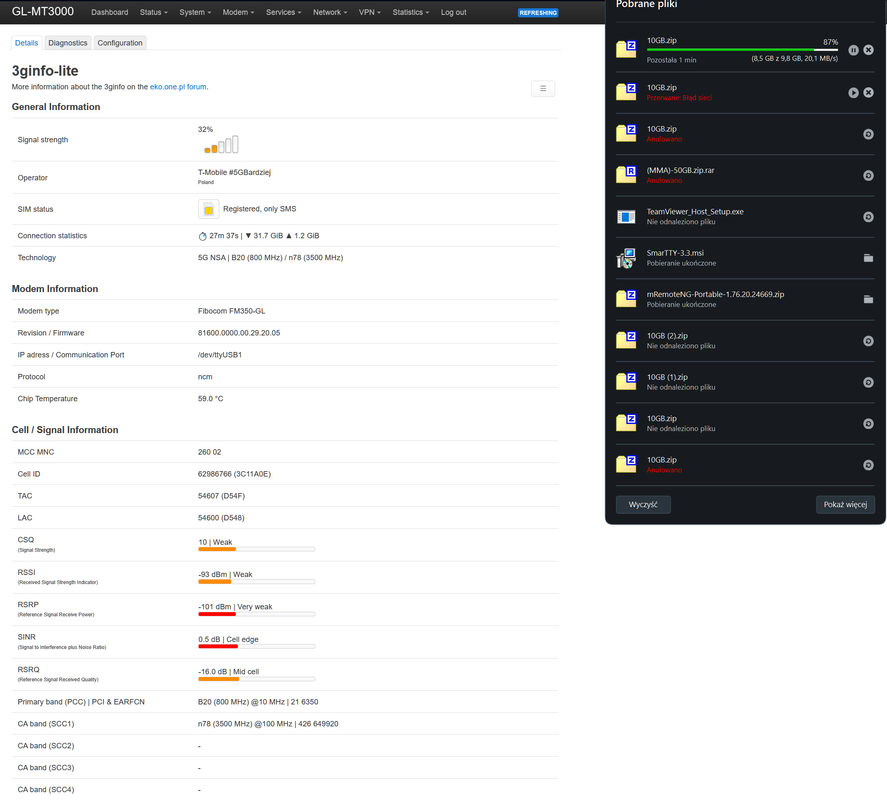Click the Pokaż więcej button

(845, 505)
